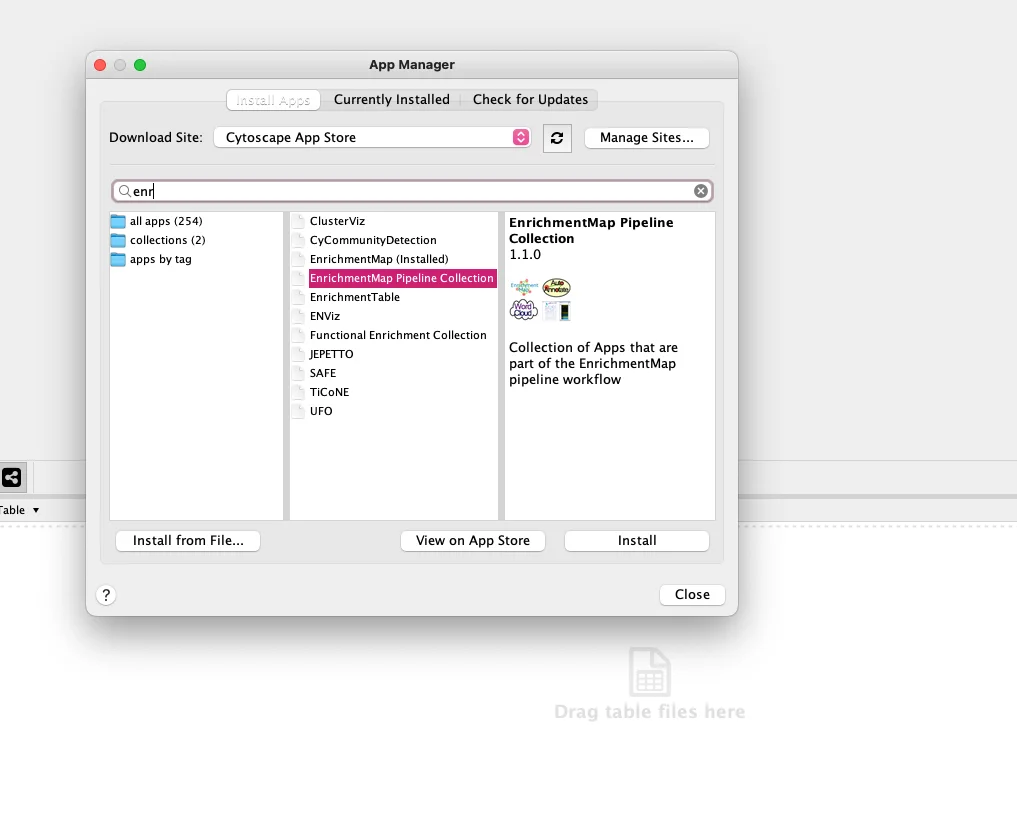Viewport: 1017px width, 837px height.
Task: Switch to the Check for Updates tab
Action: pyautogui.click(x=530, y=100)
